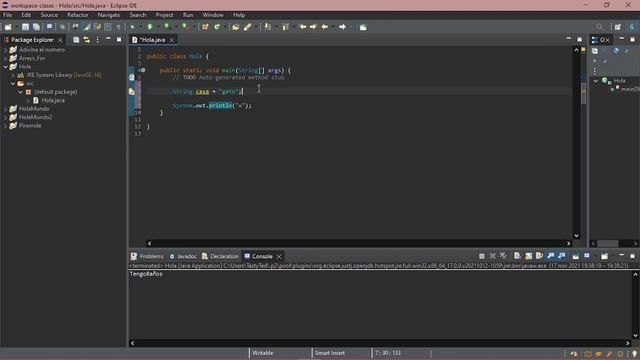The height and width of the screenshot is (360, 640).
Task: Select the Java perspective icon
Action: pyautogui.click(x=632, y=27)
